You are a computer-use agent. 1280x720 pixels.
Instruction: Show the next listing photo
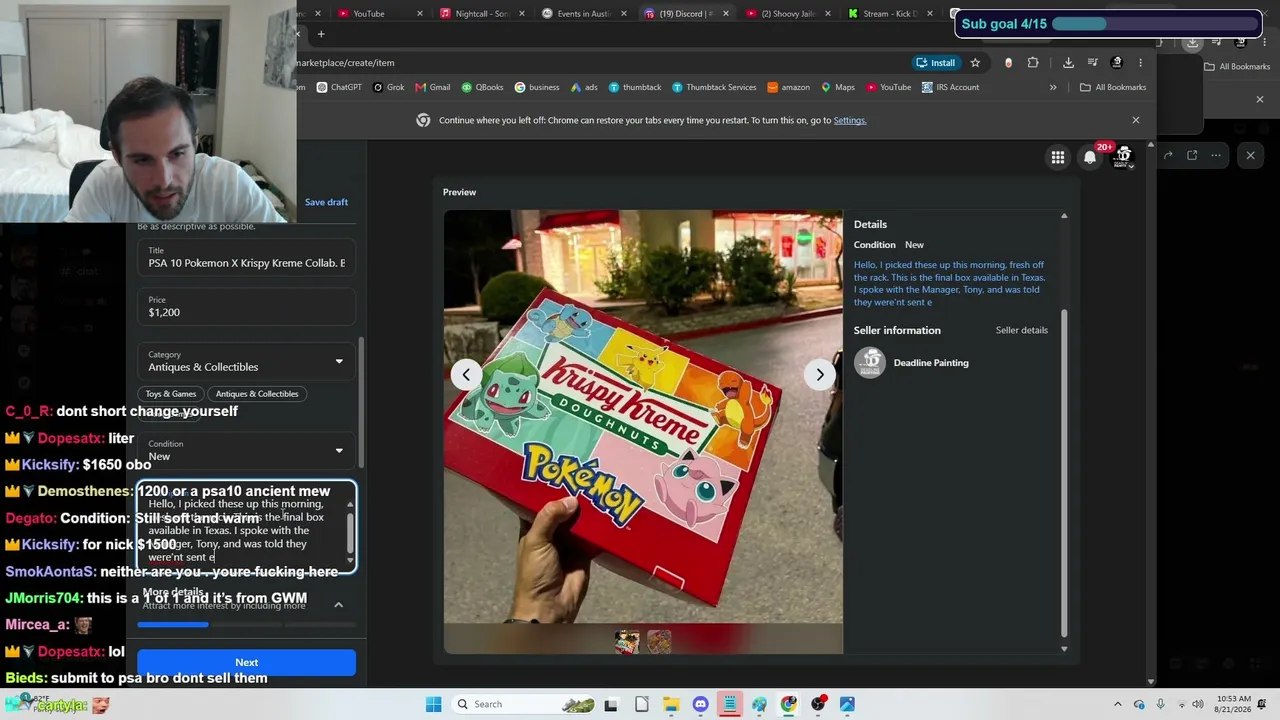coord(820,375)
